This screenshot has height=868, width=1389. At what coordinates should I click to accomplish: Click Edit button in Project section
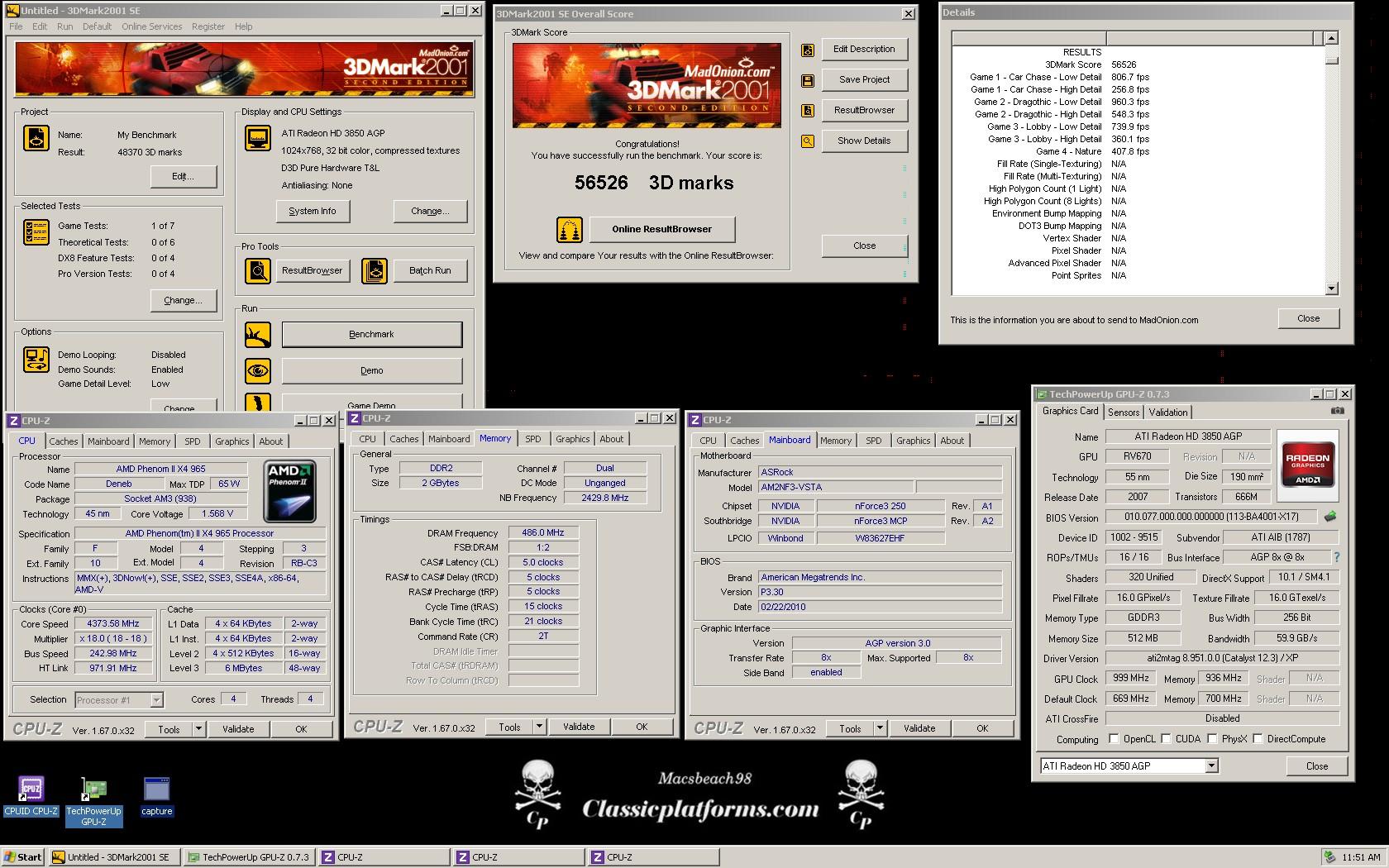coord(184,176)
